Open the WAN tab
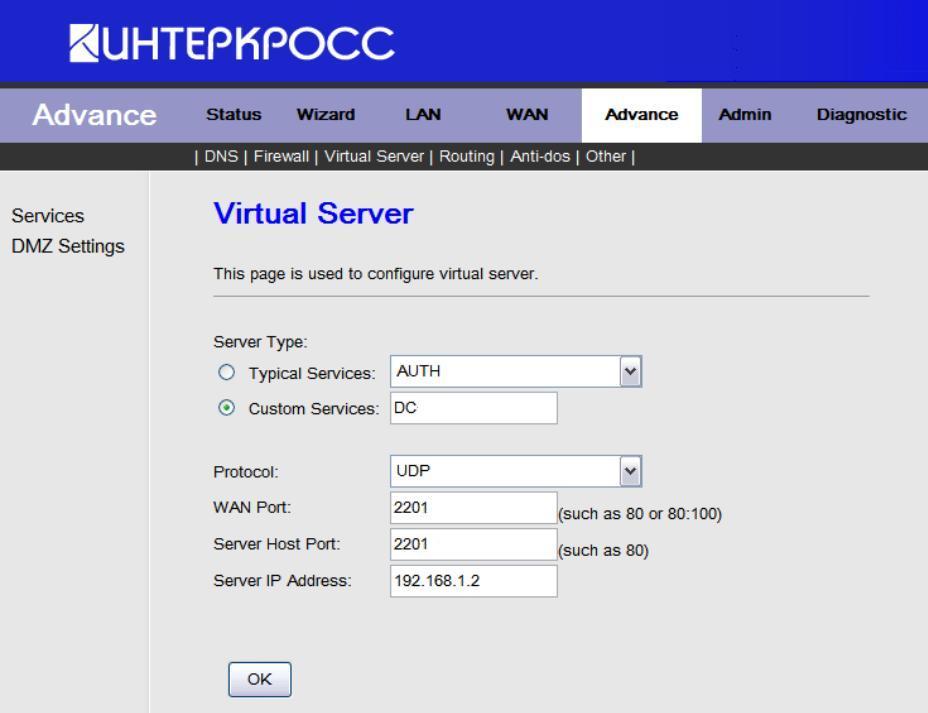The width and height of the screenshot is (928, 713). point(526,115)
